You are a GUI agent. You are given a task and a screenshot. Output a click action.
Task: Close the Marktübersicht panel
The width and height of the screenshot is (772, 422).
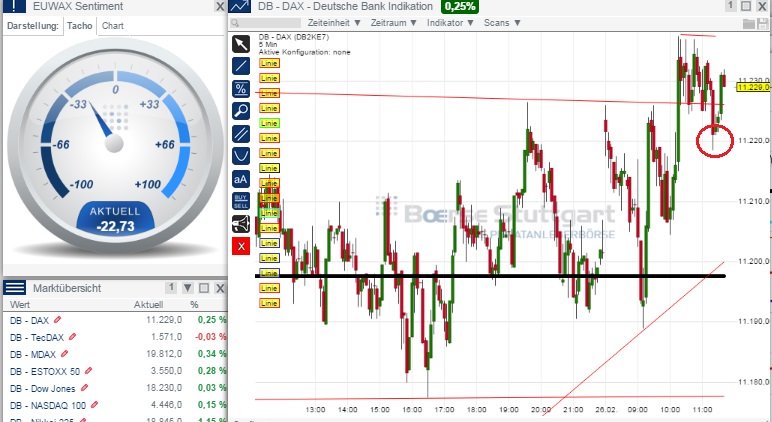(x=220, y=288)
